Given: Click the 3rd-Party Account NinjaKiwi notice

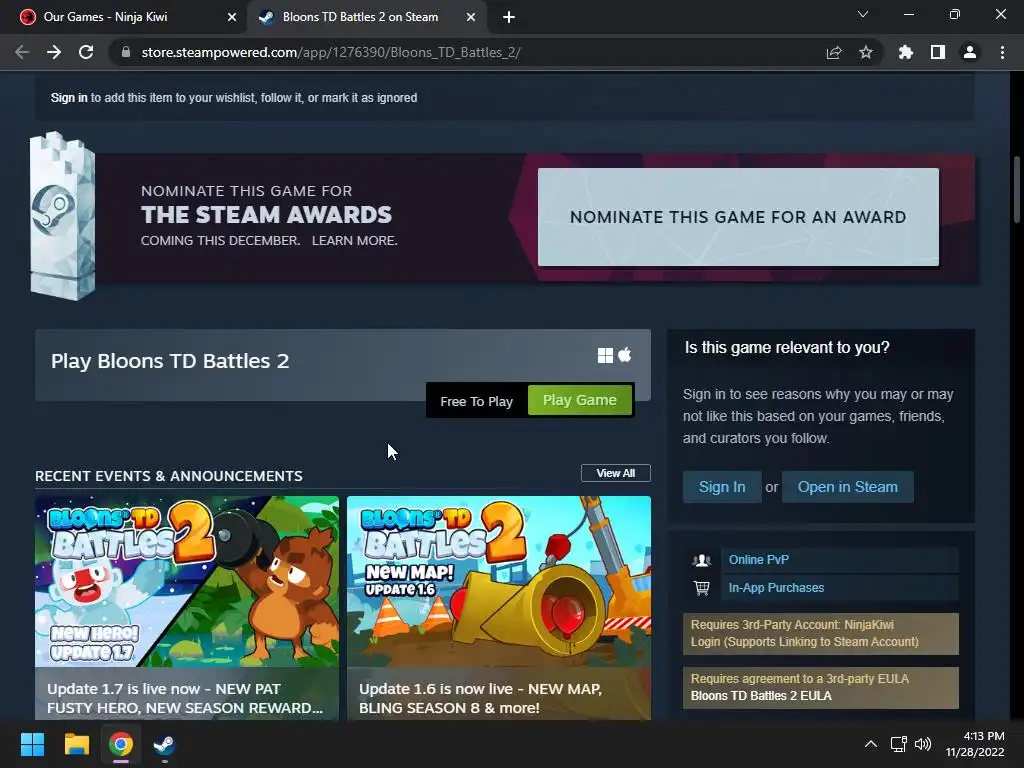Looking at the screenshot, I should point(820,633).
